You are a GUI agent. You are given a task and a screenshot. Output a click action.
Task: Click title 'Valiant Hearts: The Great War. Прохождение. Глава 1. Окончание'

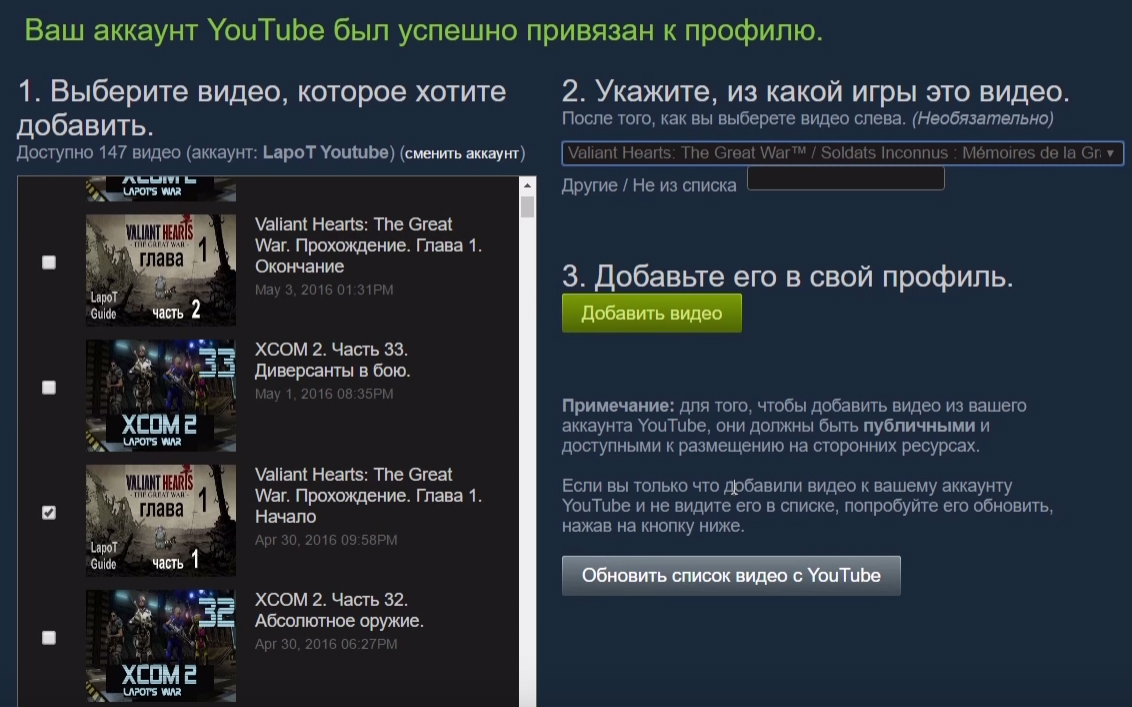pos(368,246)
